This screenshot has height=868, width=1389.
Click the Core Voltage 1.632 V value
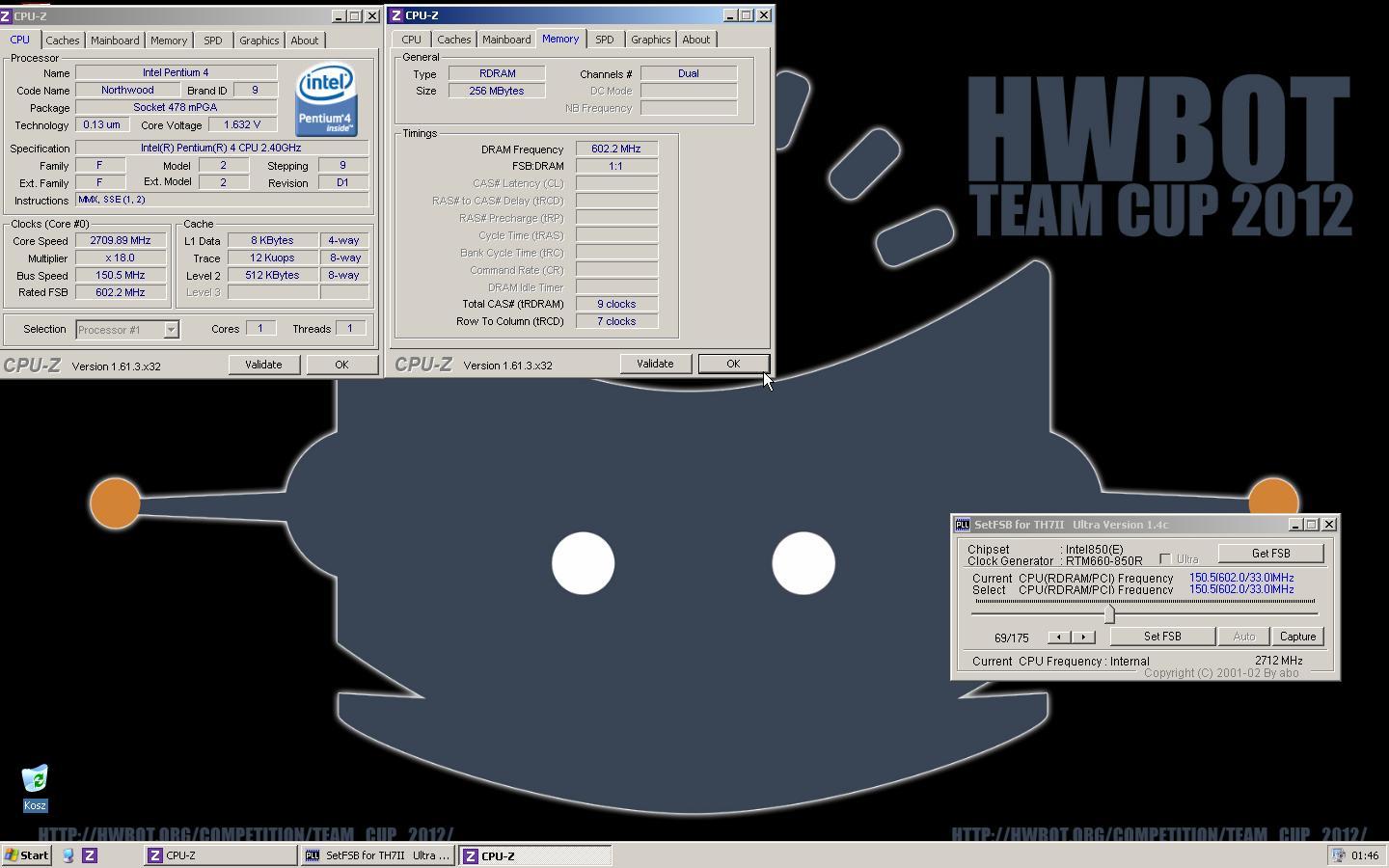tap(241, 125)
